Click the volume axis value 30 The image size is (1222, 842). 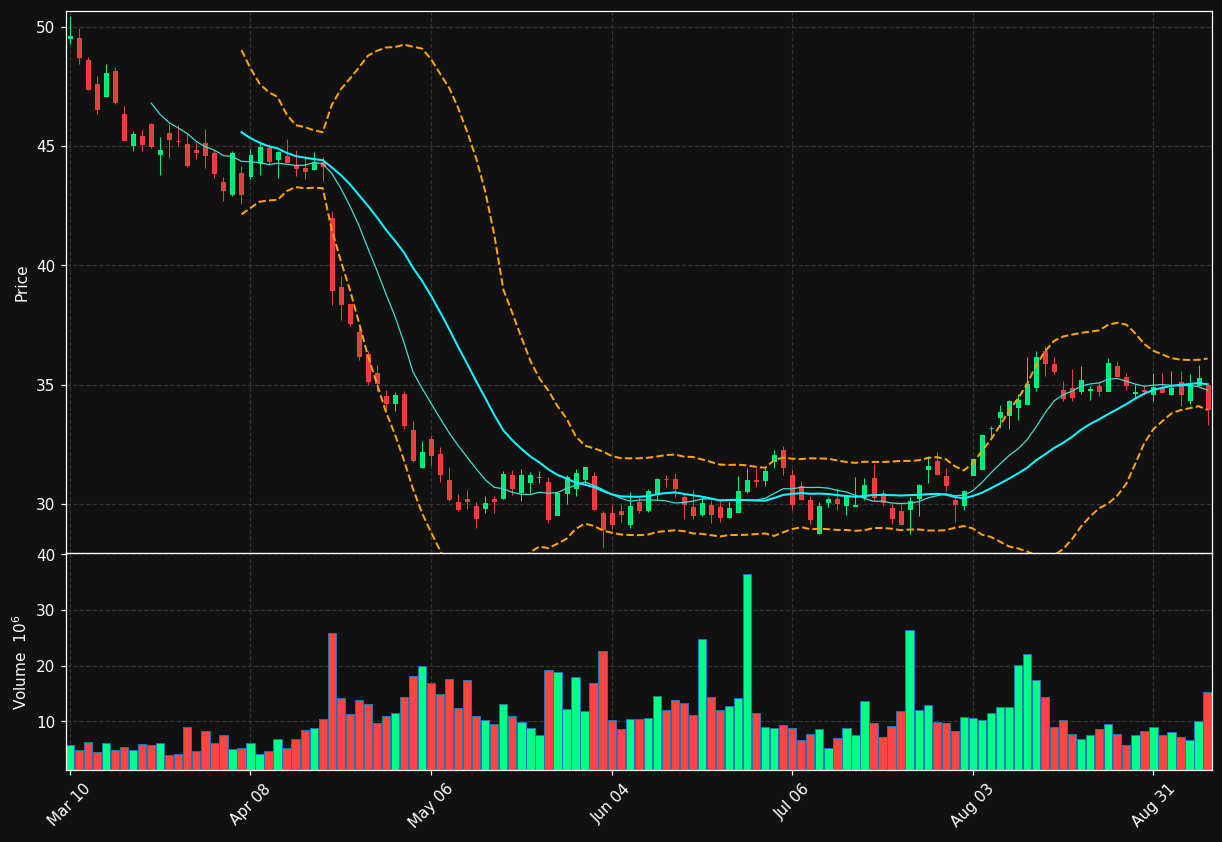[46, 611]
